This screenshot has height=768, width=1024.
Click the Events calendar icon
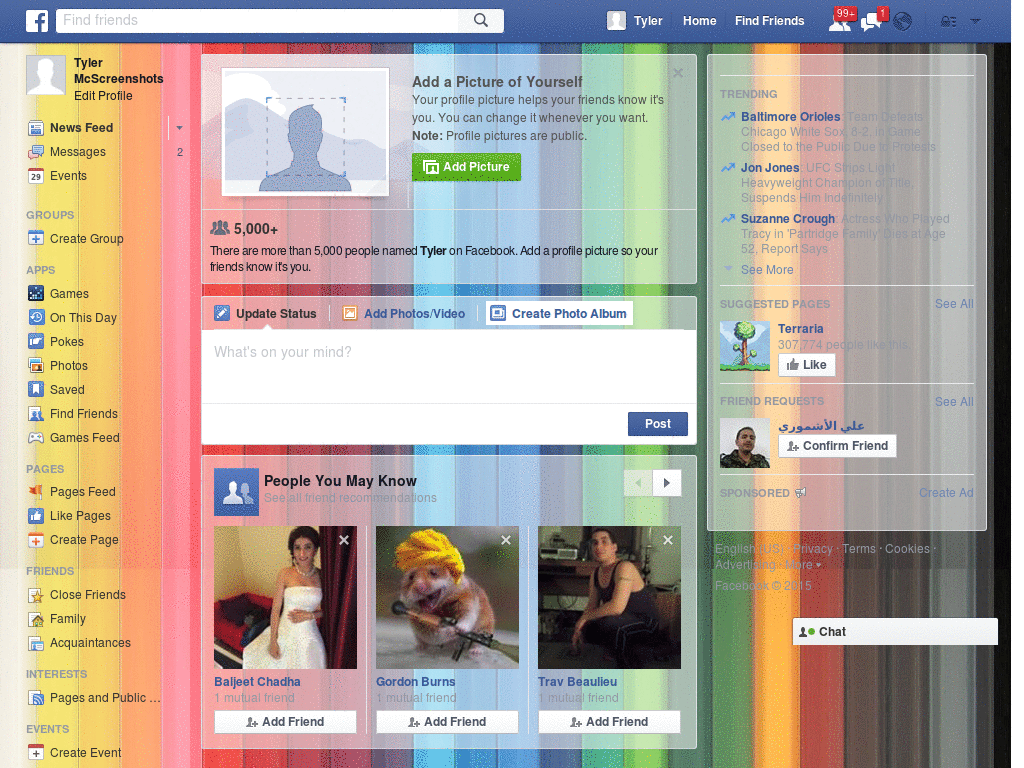click(36, 176)
